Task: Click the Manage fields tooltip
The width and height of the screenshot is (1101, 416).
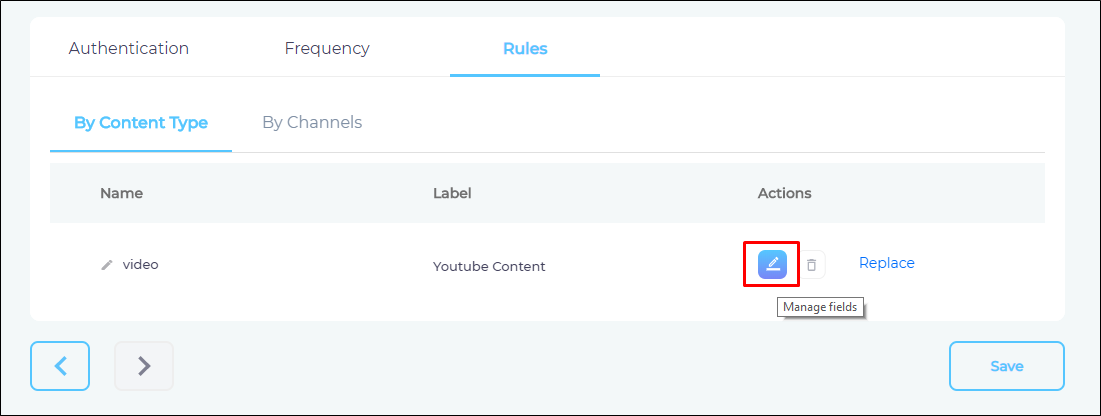Action: point(820,307)
